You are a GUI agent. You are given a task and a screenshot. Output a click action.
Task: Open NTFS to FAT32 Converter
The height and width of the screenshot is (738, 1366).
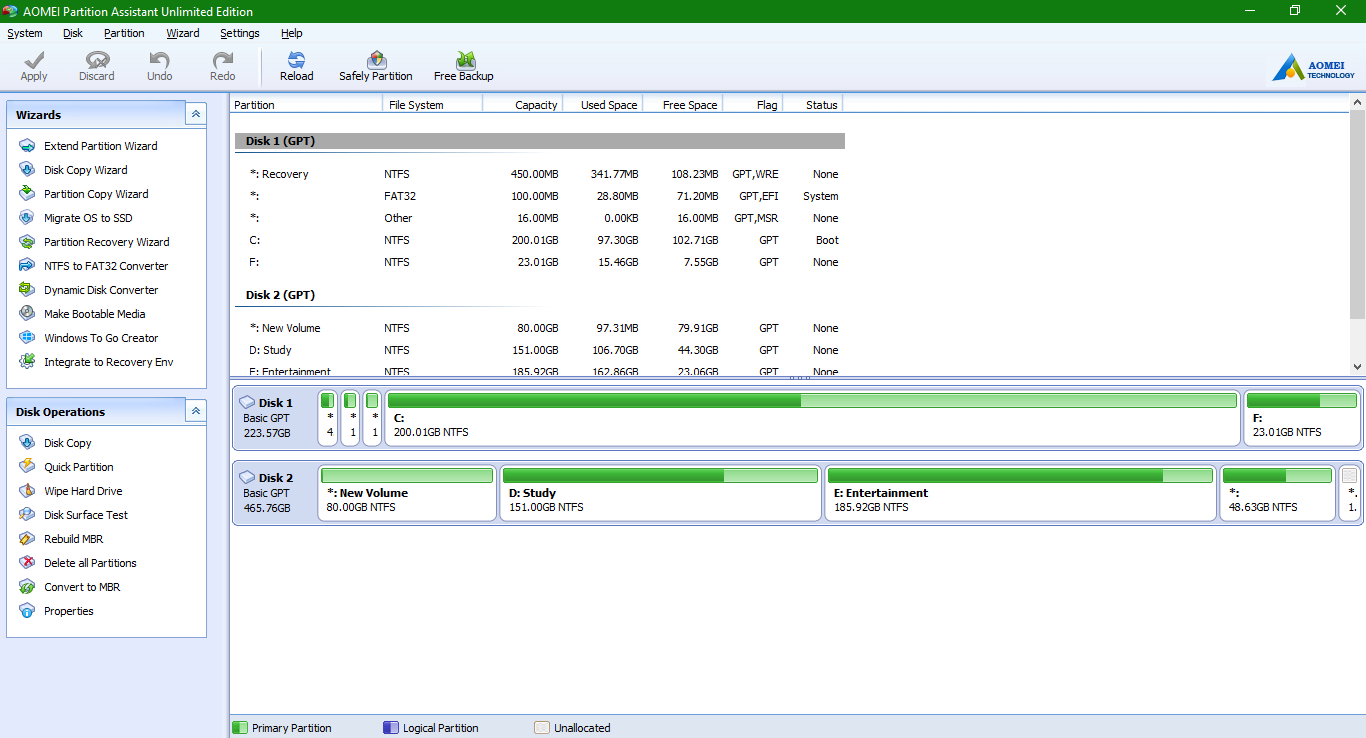point(106,266)
